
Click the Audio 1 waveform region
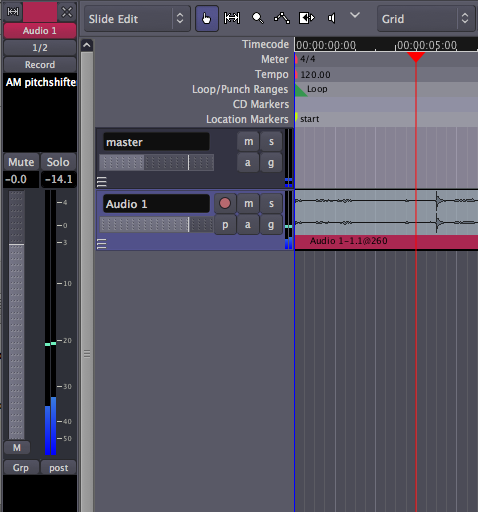click(387, 212)
